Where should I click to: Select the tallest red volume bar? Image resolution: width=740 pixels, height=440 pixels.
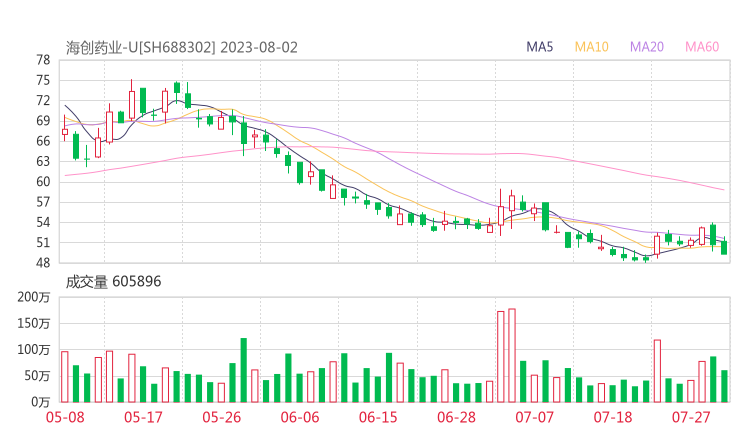tap(512, 355)
